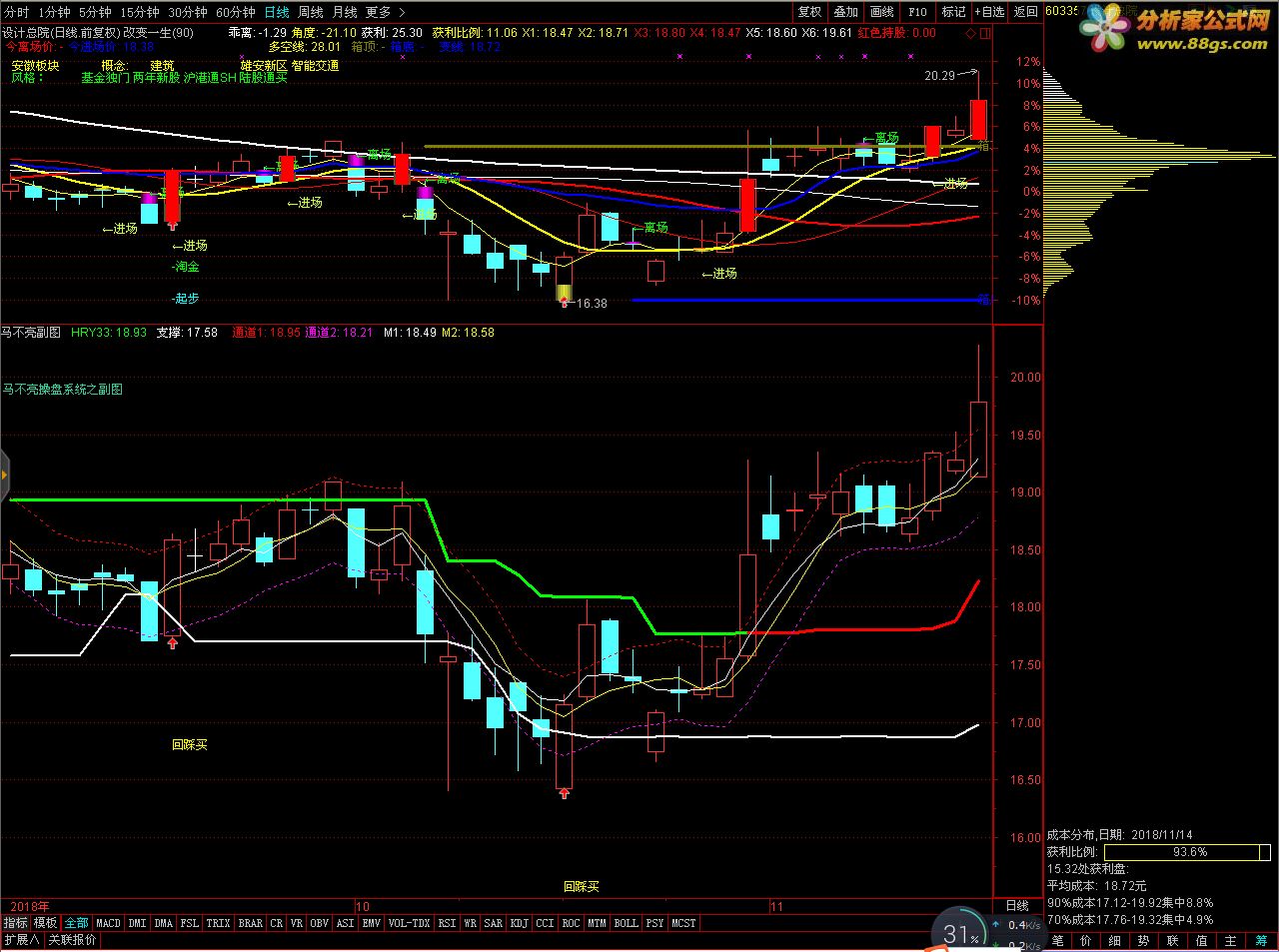
Task: Open the 日线 period selector at bottom
Action: pos(1017,906)
